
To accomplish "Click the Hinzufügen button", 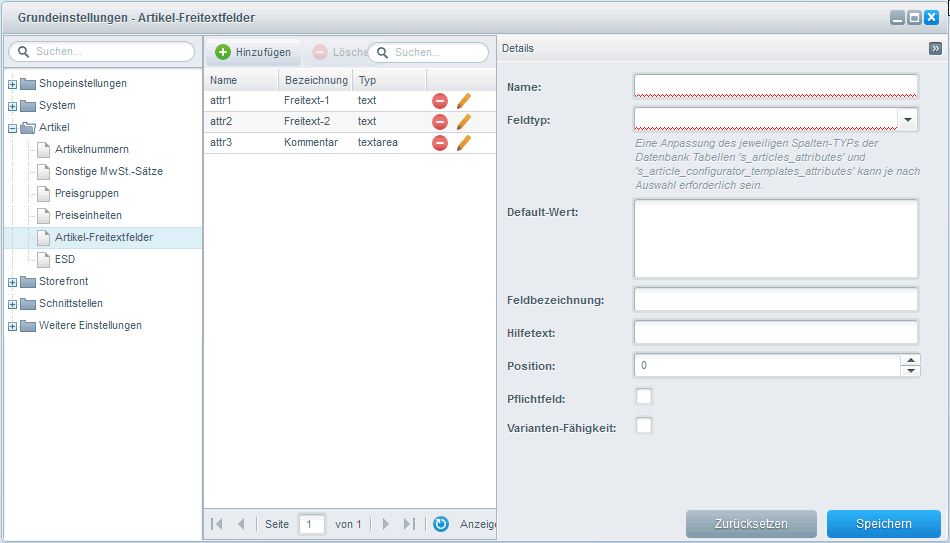I will coord(253,52).
